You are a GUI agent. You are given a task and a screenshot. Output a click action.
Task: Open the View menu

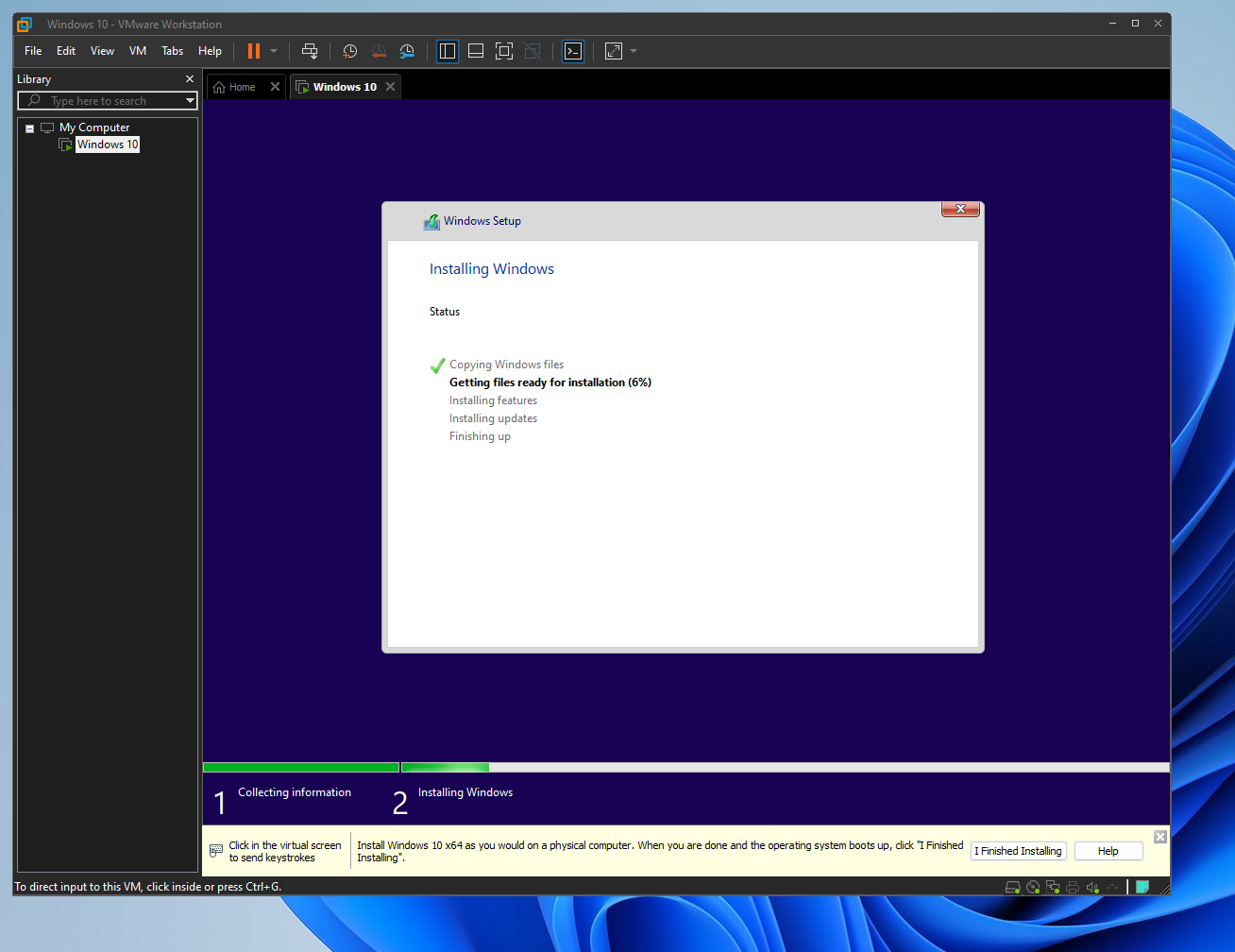tap(102, 51)
